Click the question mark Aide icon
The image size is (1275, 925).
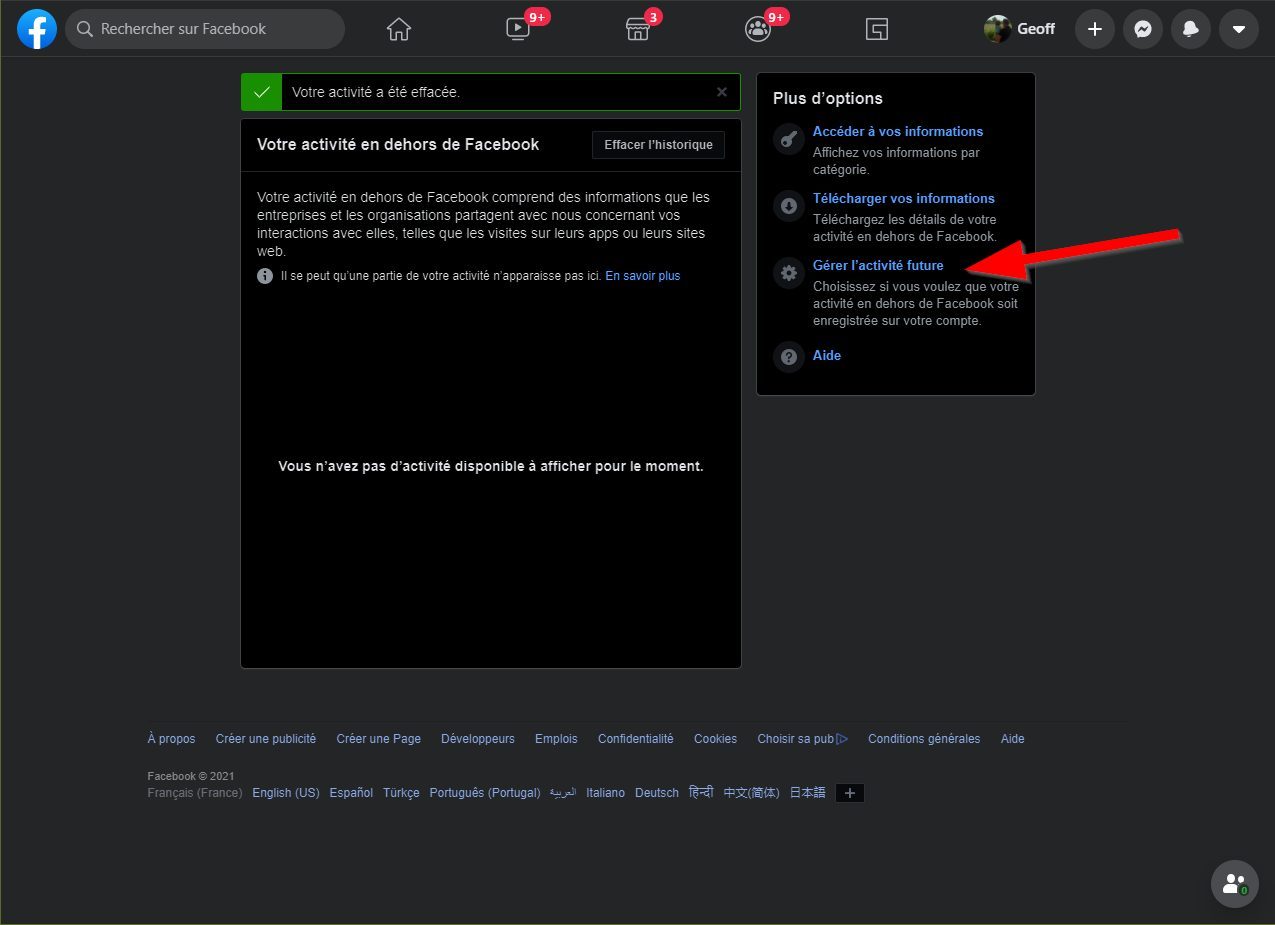point(789,356)
